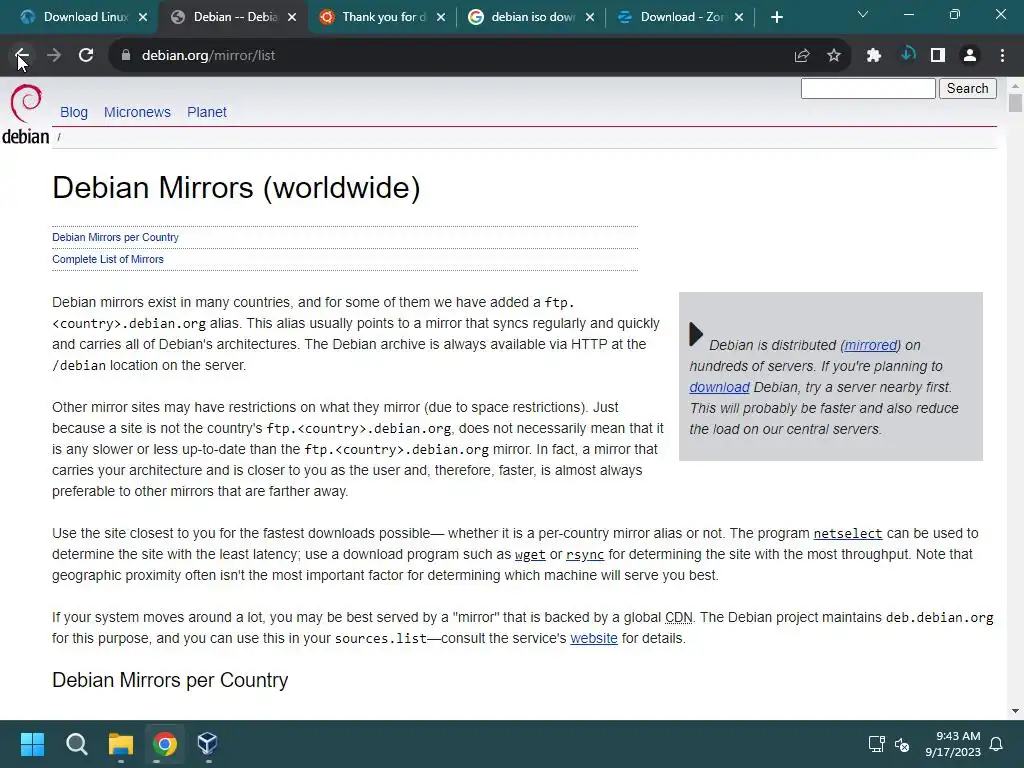Open the network status tray icon
The width and height of the screenshot is (1024, 768).
click(876, 744)
